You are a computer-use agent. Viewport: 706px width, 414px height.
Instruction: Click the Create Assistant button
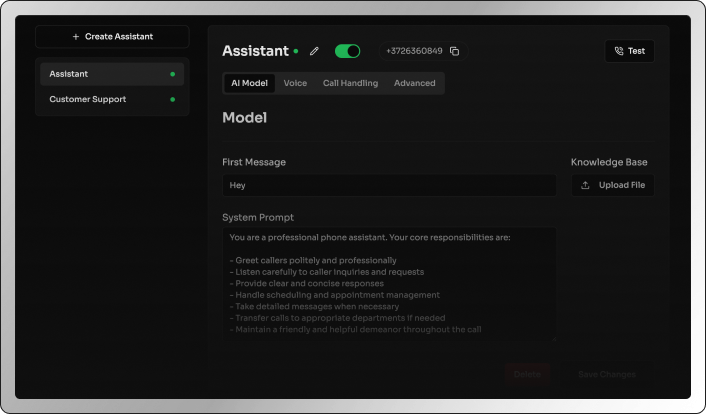coord(112,36)
